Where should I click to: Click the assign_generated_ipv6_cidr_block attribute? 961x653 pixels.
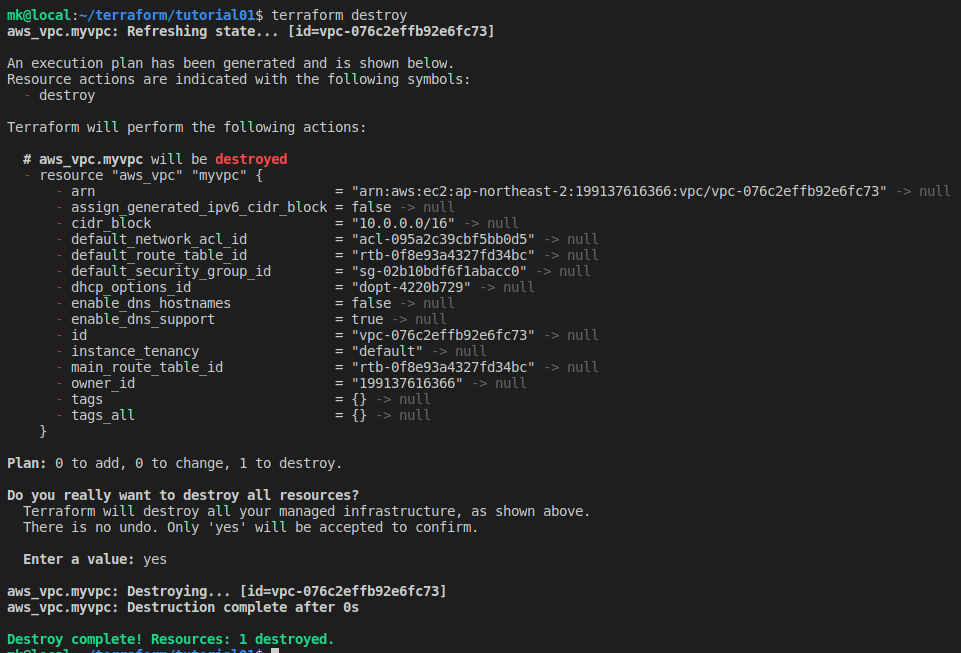(x=199, y=207)
